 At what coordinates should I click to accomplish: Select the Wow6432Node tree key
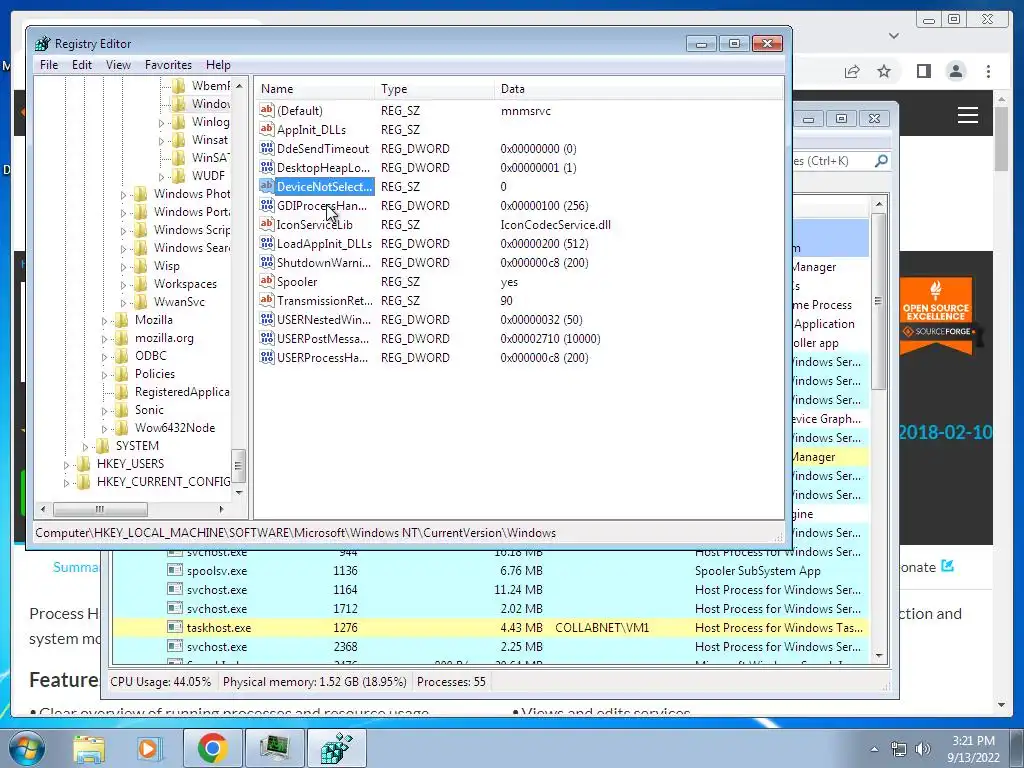[174, 428]
